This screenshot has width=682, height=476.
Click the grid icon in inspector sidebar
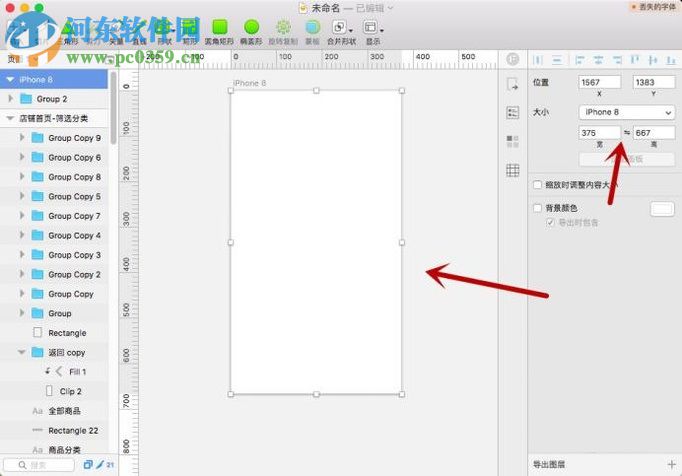click(513, 170)
